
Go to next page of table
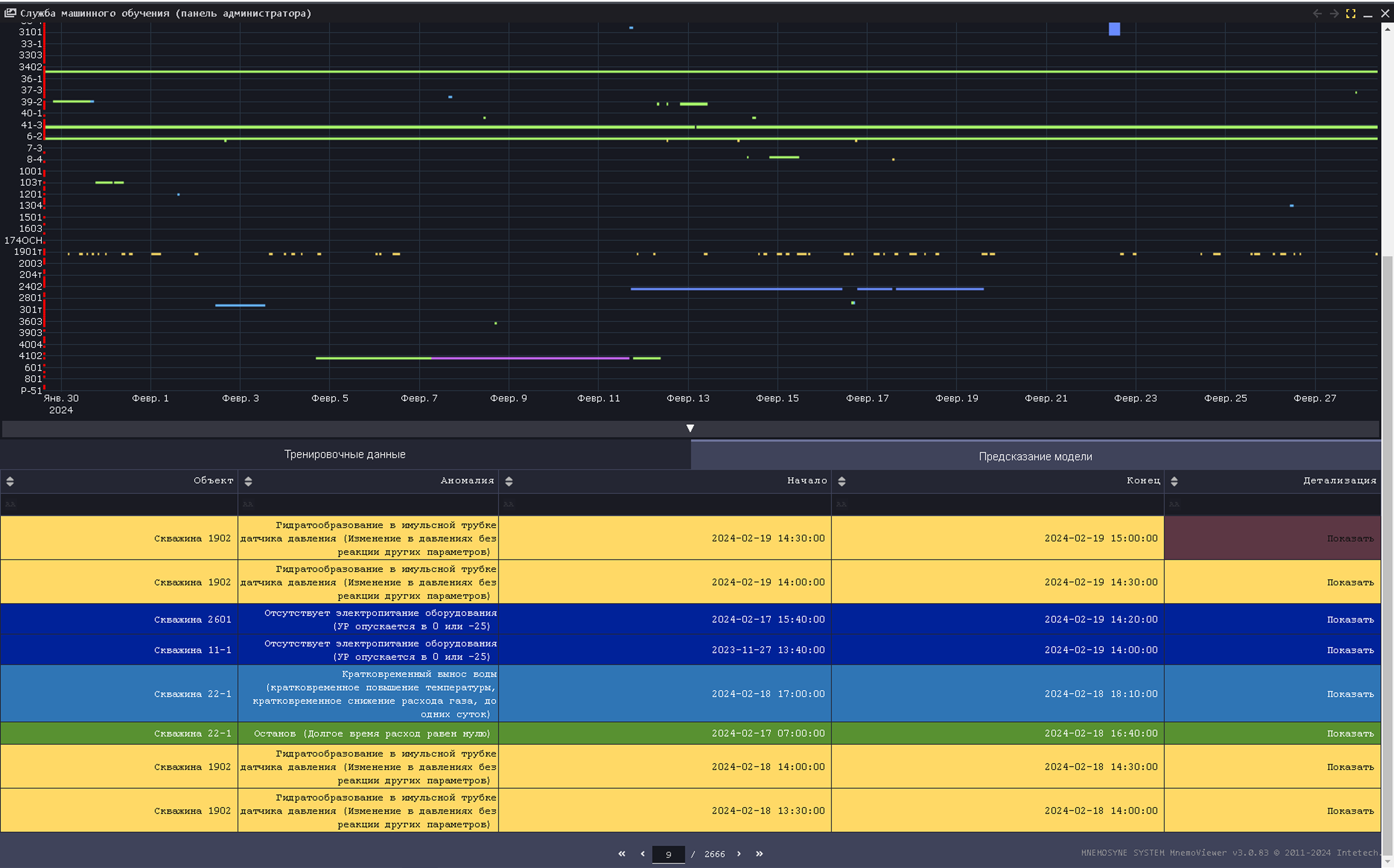tap(739, 854)
